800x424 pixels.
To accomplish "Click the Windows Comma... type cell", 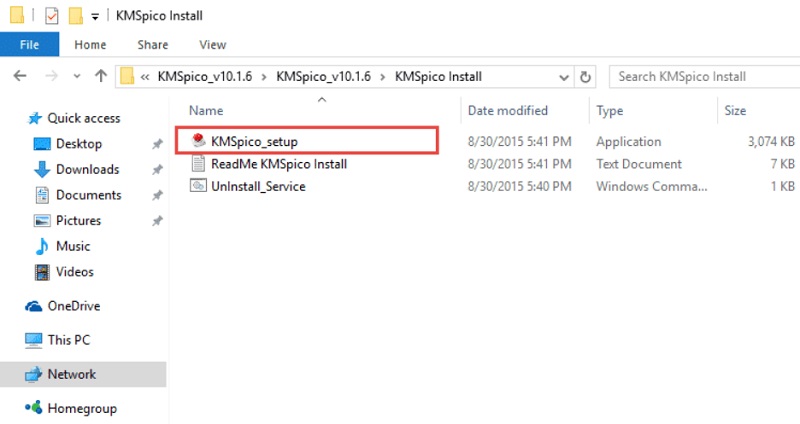I will pyautogui.click(x=652, y=186).
